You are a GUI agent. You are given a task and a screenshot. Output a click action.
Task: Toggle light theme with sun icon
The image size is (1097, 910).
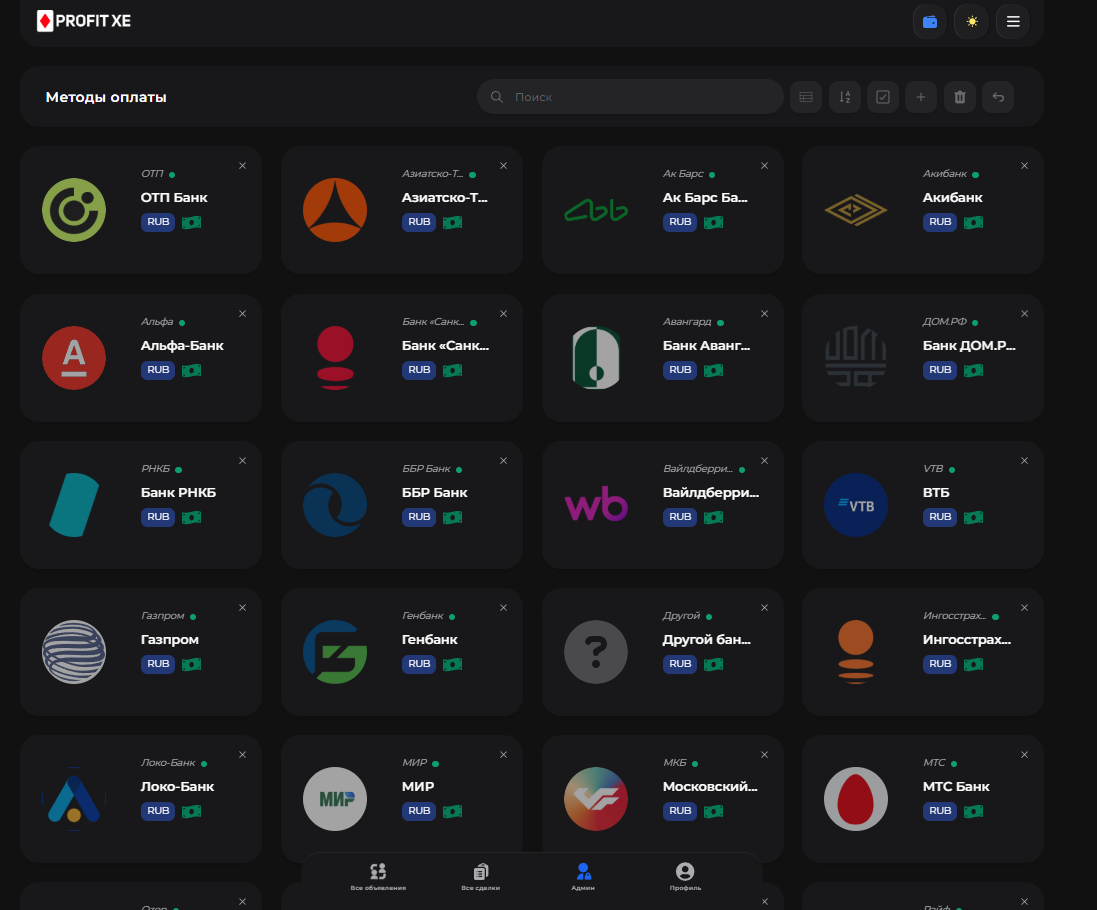tap(971, 21)
